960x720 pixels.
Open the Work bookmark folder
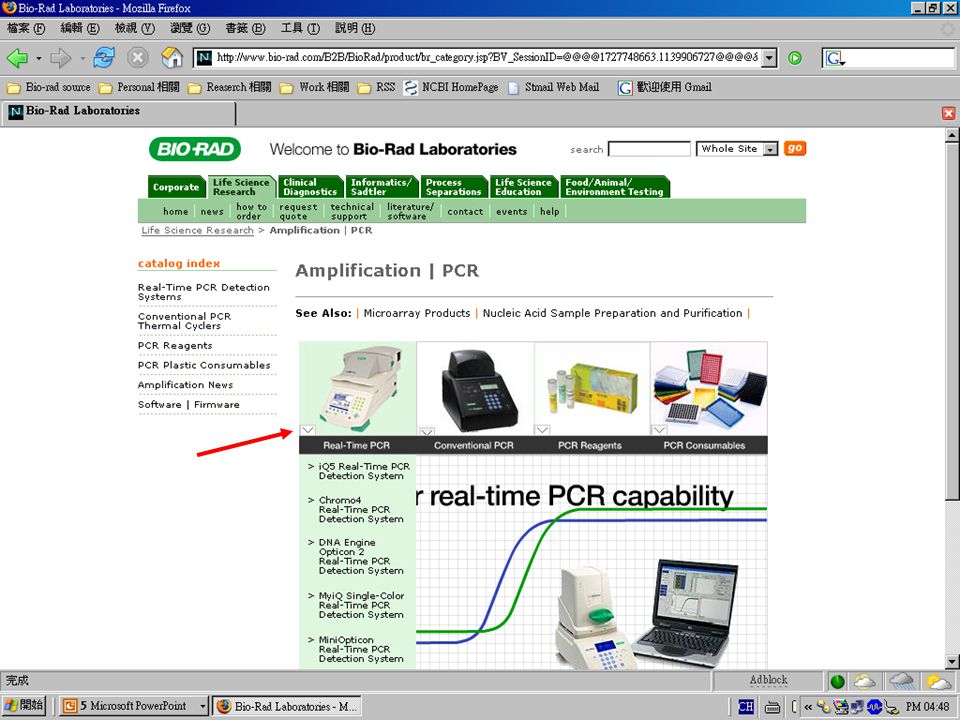[315, 88]
